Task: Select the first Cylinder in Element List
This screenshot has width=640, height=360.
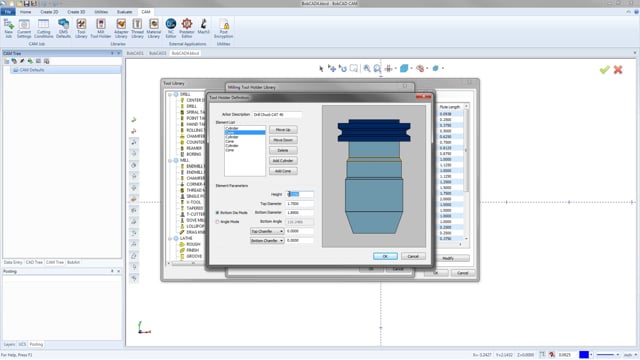Action: pyautogui.click(x=244, y=128)
